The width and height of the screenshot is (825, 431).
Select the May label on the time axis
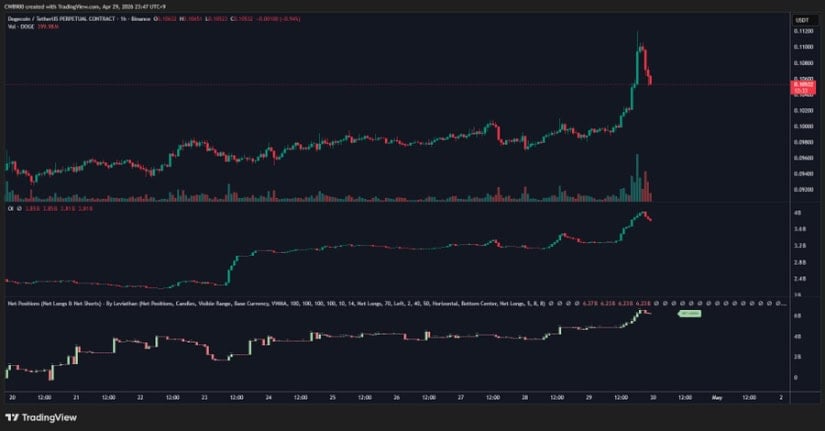tap(717, 398)
